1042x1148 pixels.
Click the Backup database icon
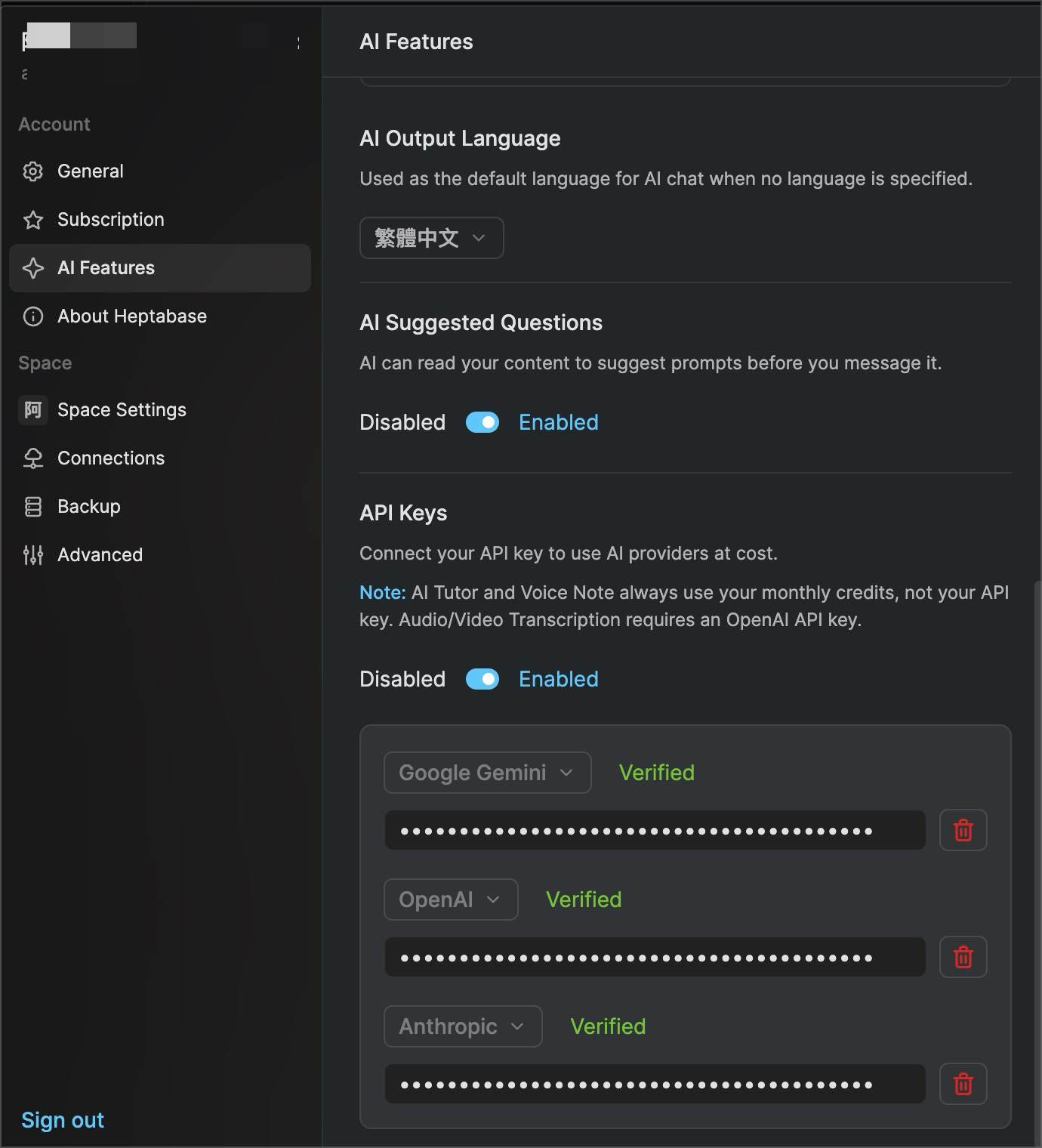click(x=32, y=507)
